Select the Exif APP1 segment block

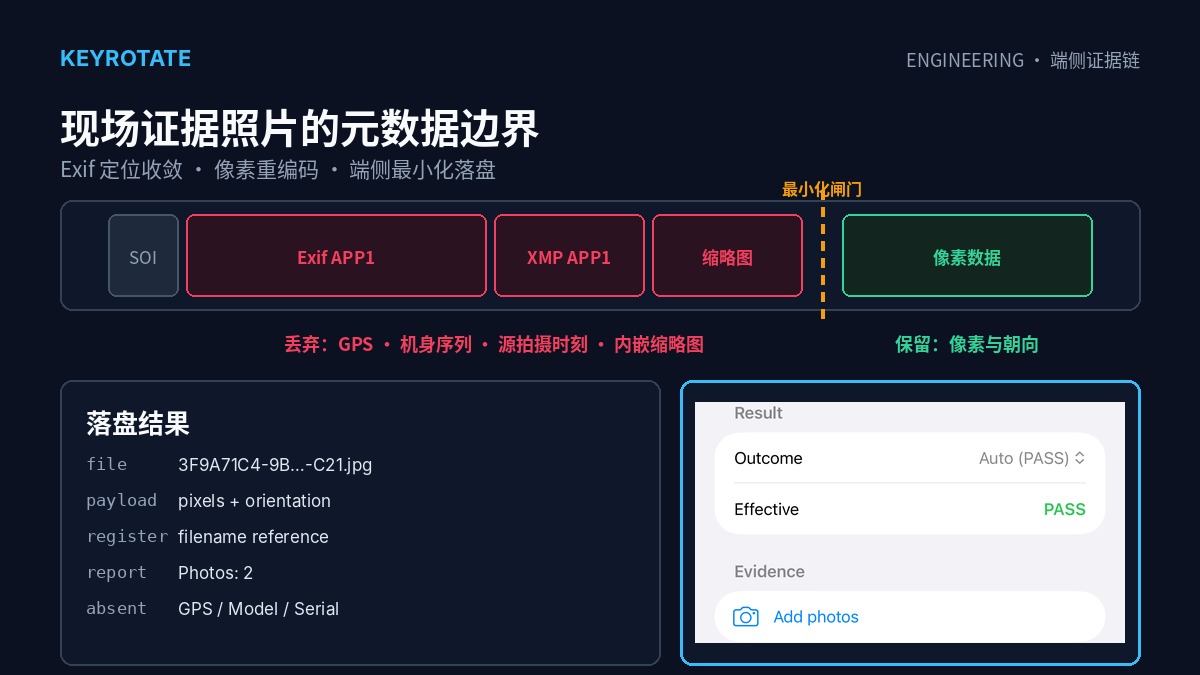pos(336,256)
